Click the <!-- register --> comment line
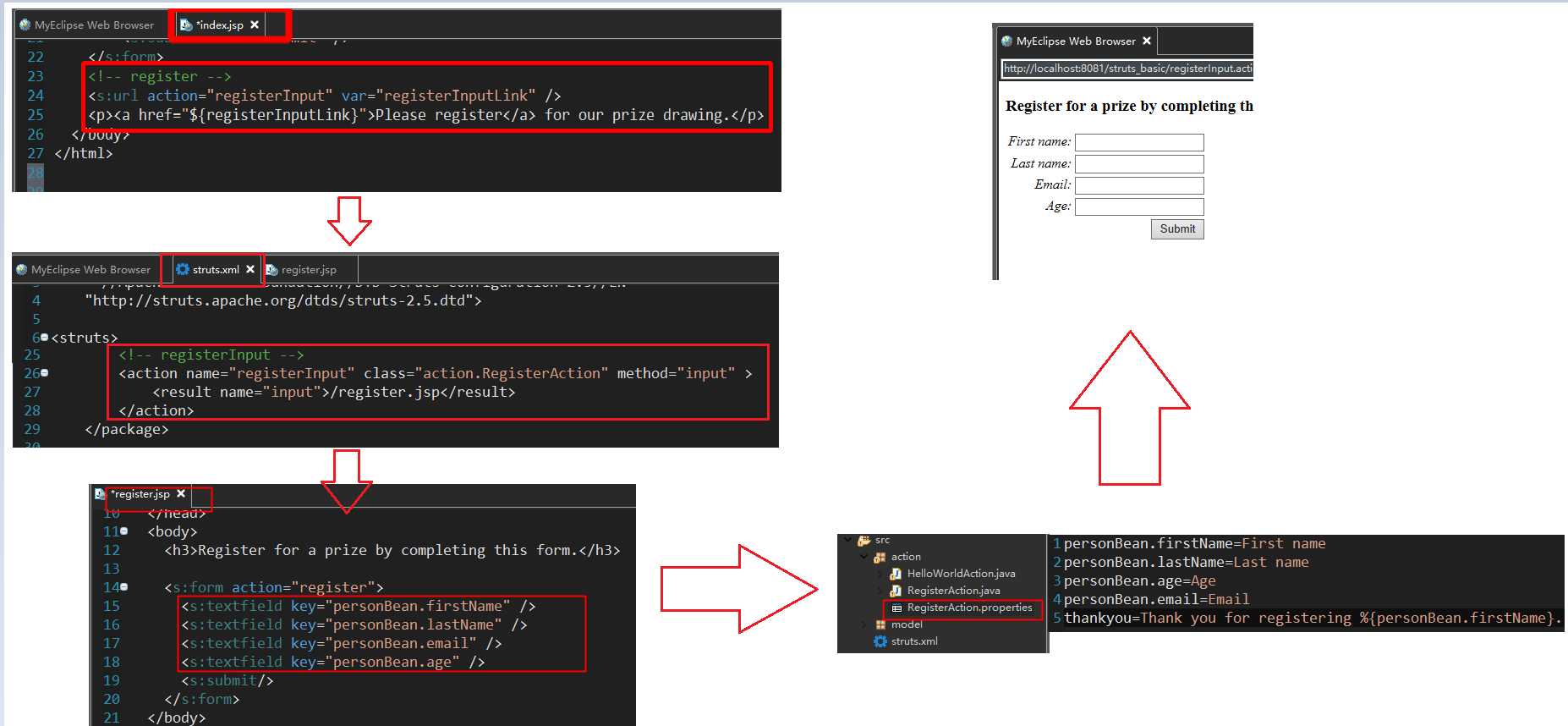1568x726 pixels. point(160,76)
